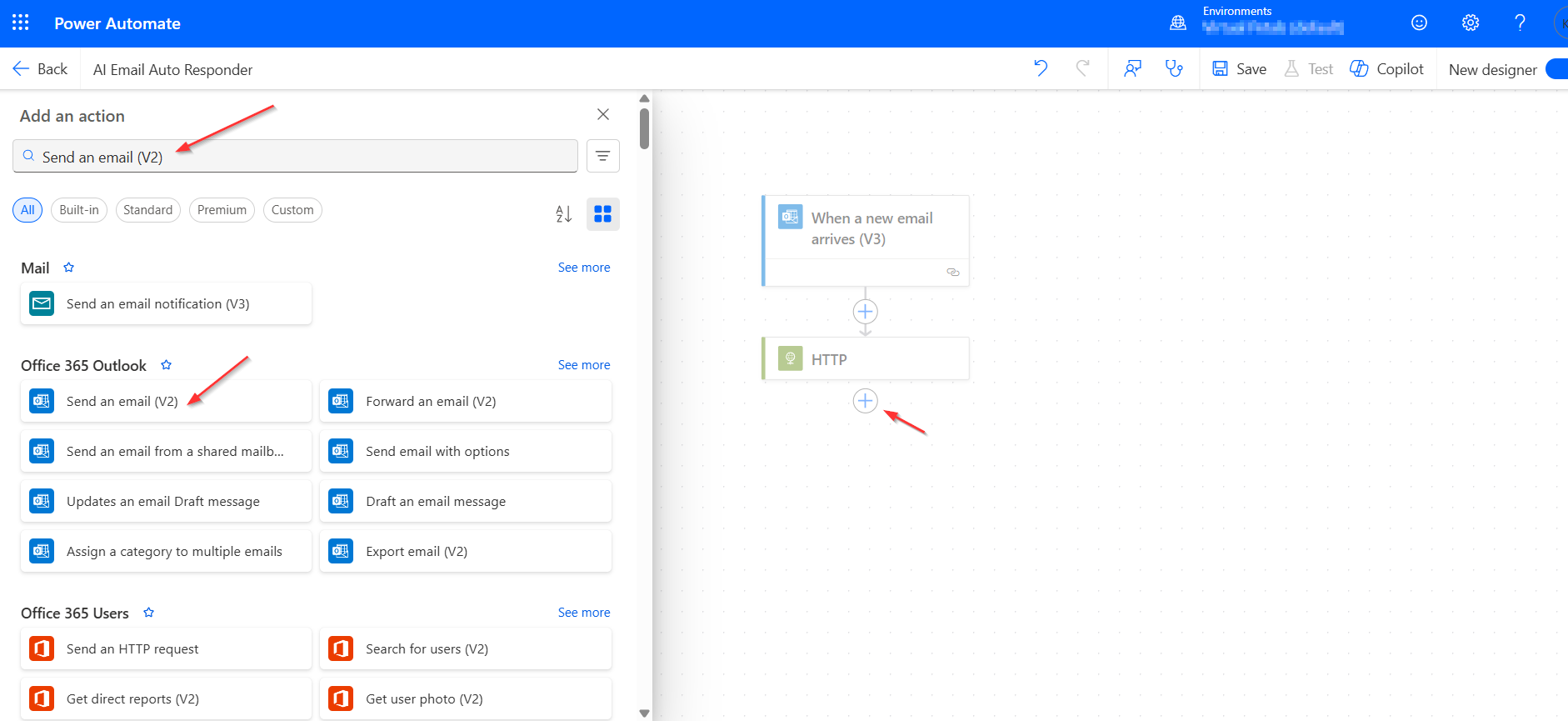Open the Environments picker icon

(x=1178, y=23)
